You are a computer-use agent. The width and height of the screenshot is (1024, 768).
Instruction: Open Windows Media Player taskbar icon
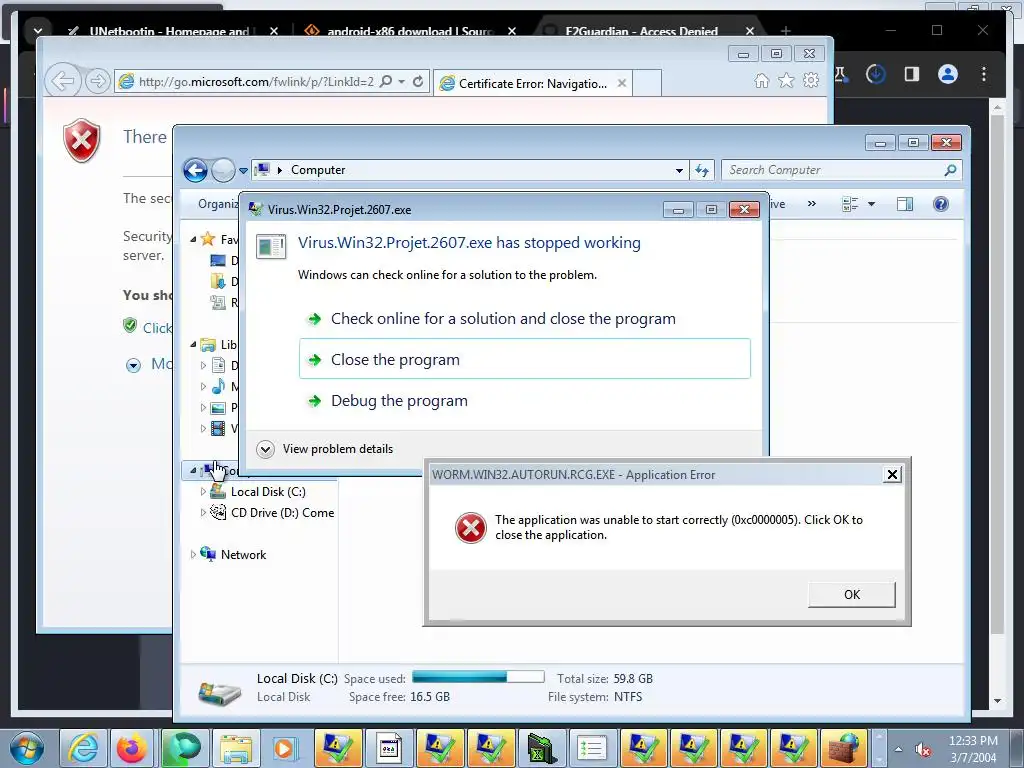point(285,748)
